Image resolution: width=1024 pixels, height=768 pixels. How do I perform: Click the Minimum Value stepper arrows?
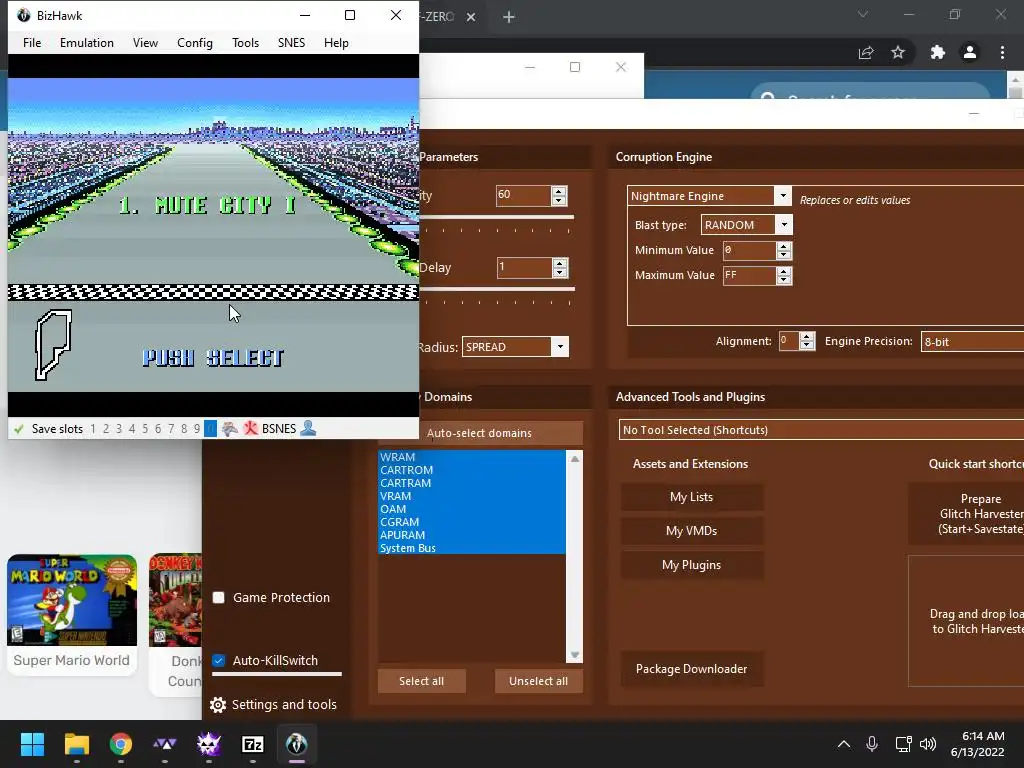[784, 250]
